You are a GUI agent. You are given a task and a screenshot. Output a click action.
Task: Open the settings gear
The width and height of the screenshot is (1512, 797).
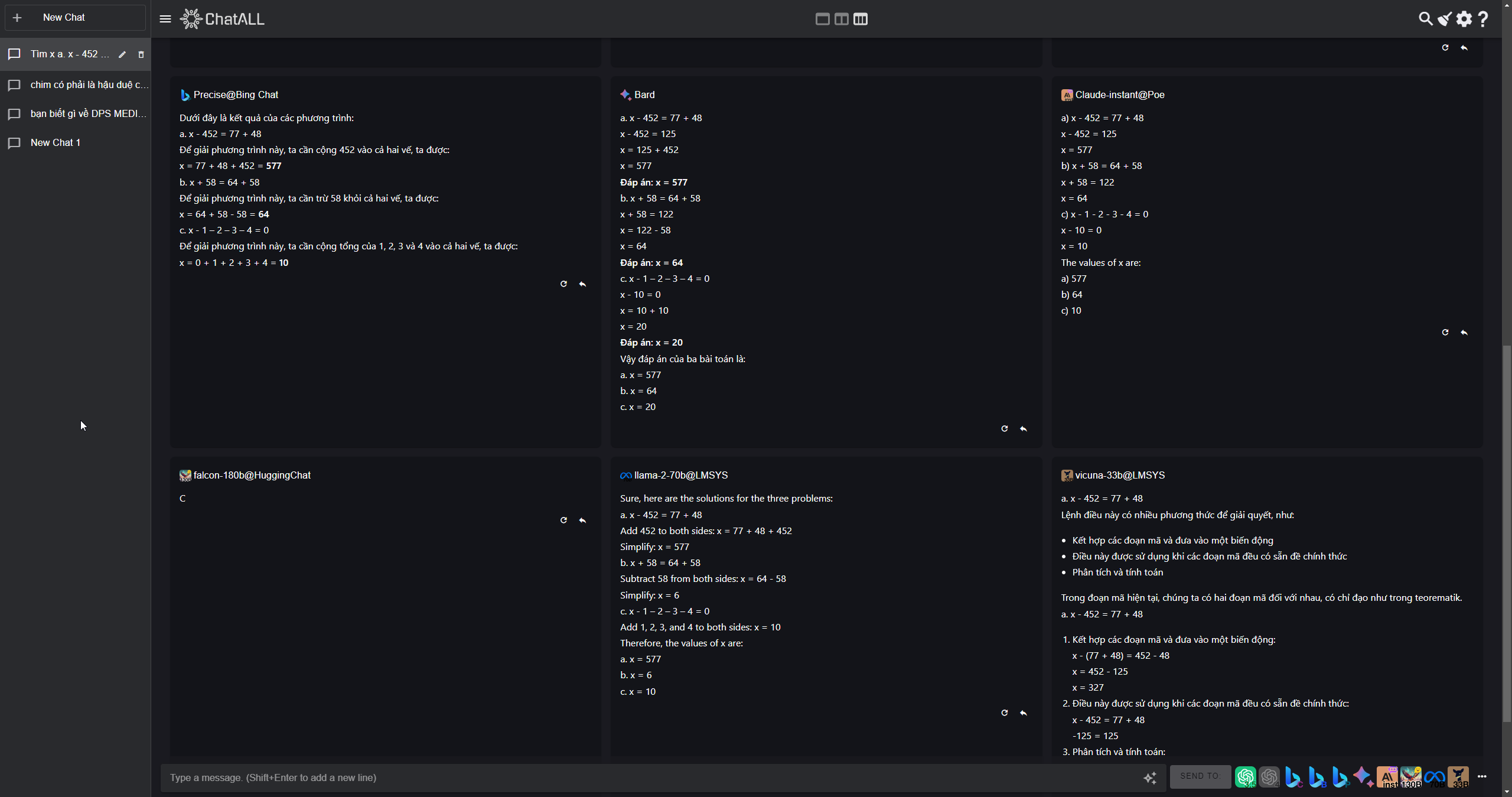[1464, 19]
